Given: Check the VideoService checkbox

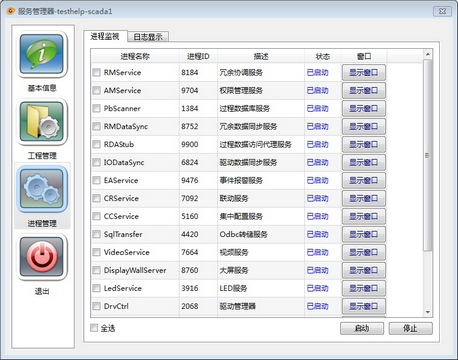Looking at the screenshot, I should [96, 252].
